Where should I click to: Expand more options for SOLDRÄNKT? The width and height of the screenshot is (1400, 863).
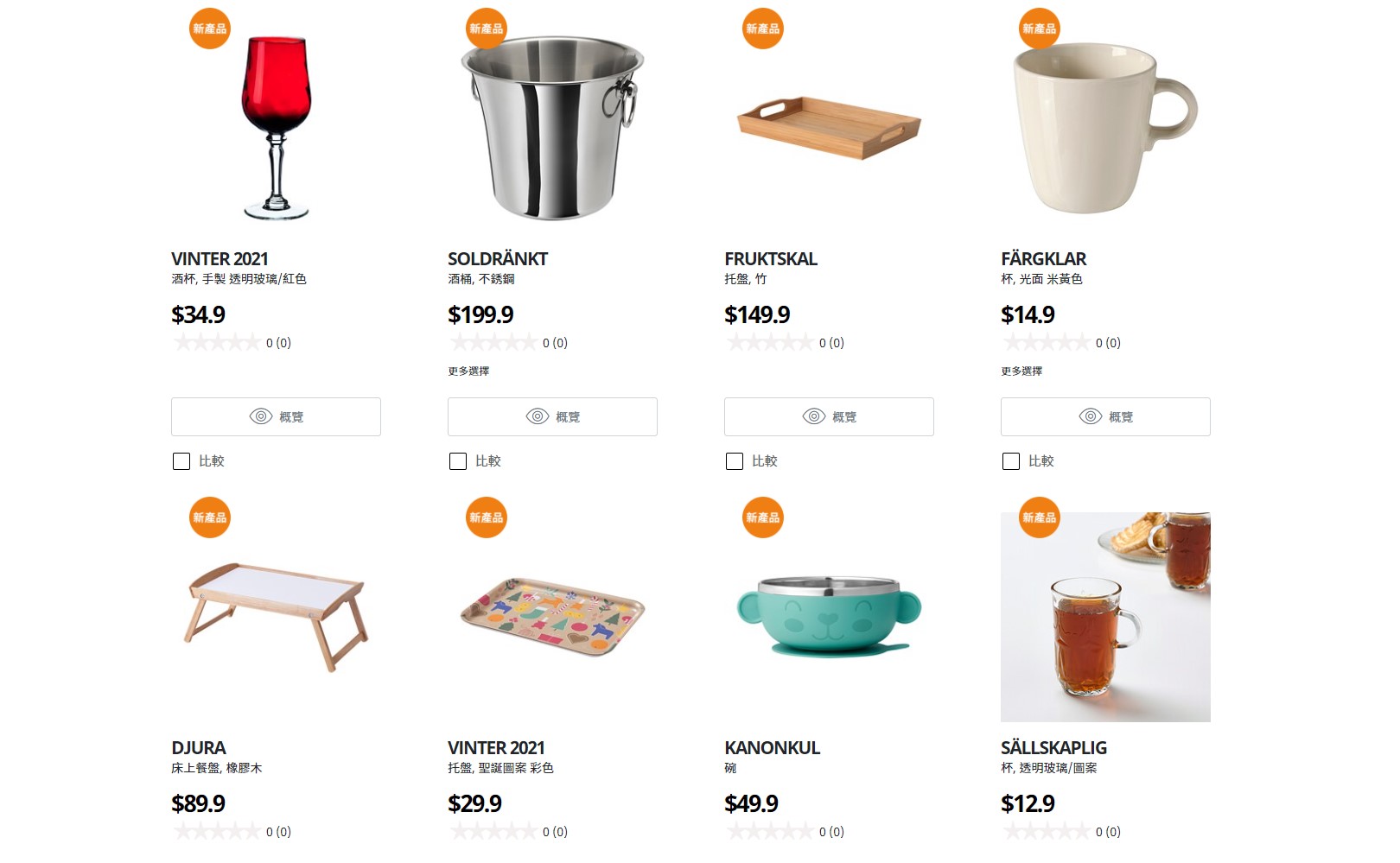468,371
